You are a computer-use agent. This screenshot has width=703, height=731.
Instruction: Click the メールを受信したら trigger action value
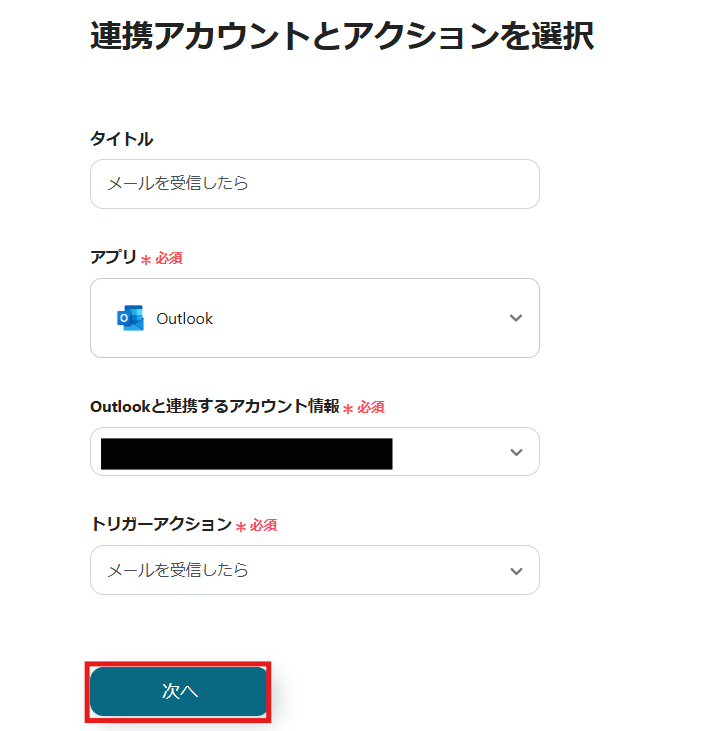178,570
